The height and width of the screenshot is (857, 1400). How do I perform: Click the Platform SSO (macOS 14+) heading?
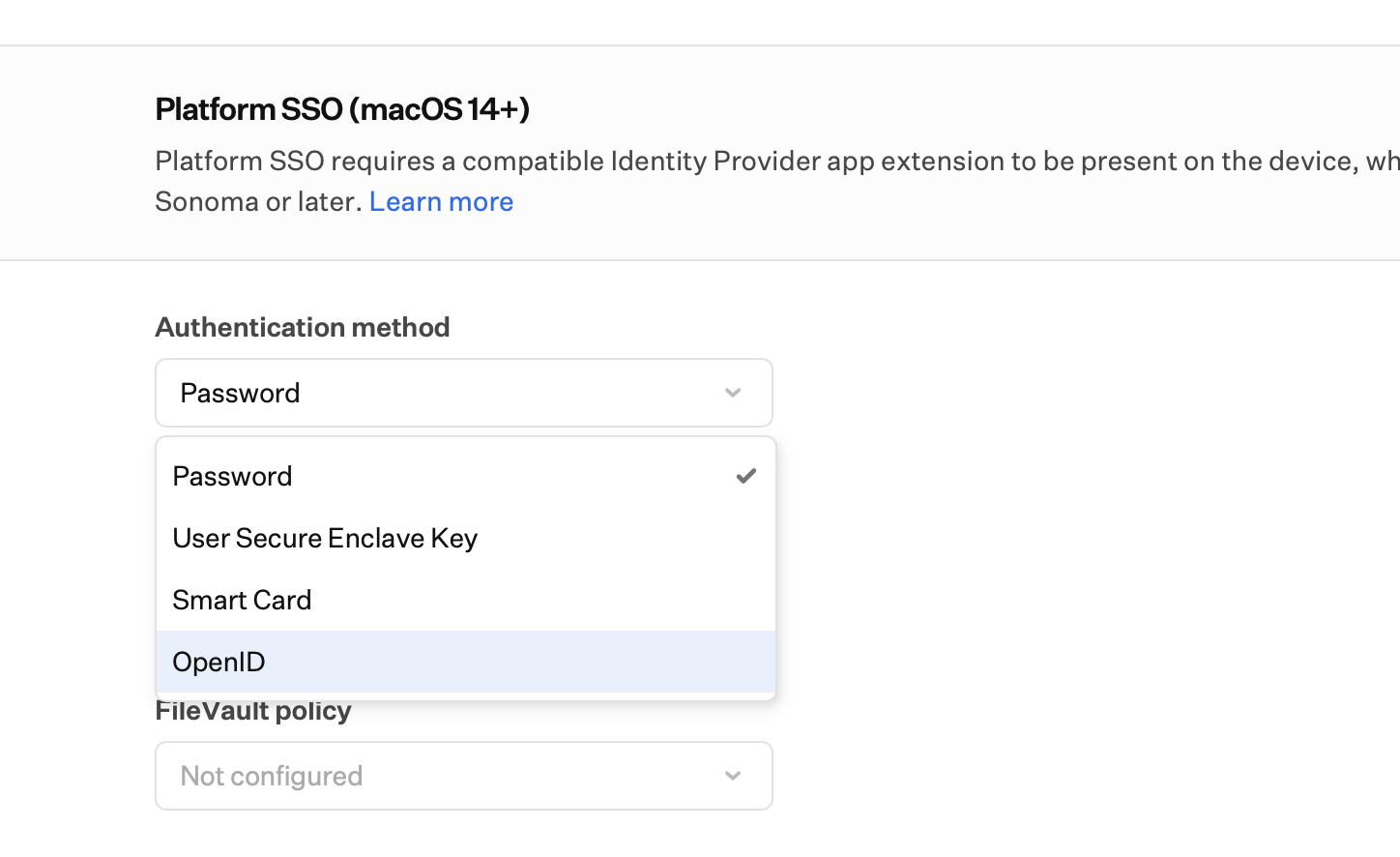[x=342, y=109]
